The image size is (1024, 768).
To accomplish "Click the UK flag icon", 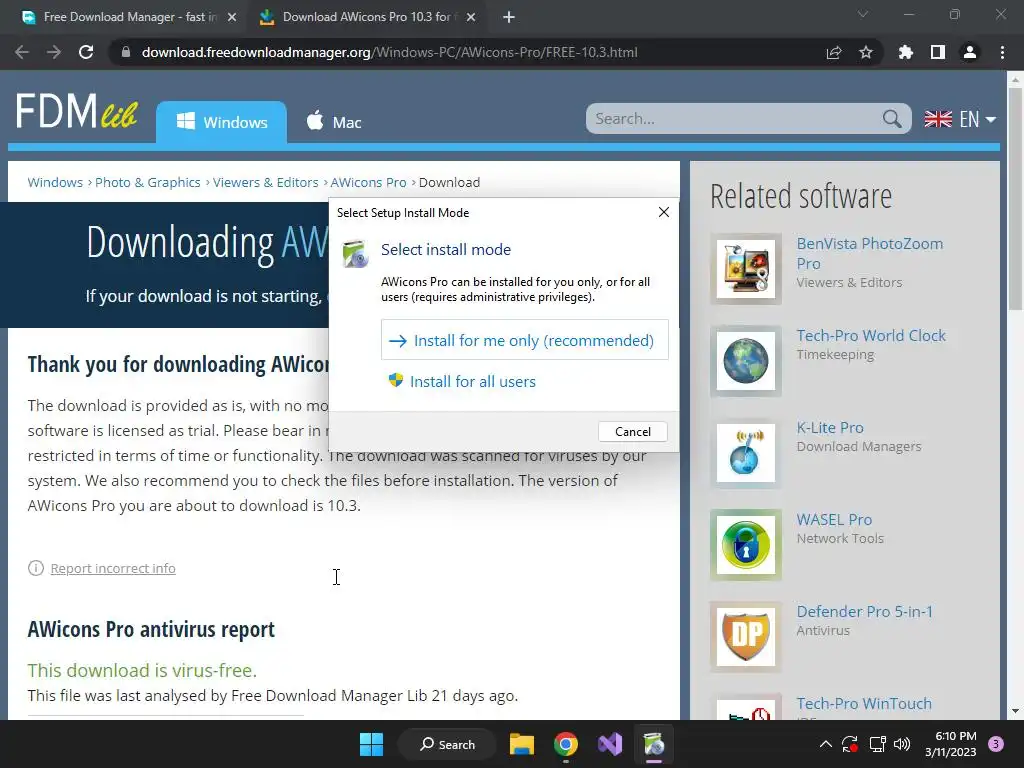I will click(938, 119).
